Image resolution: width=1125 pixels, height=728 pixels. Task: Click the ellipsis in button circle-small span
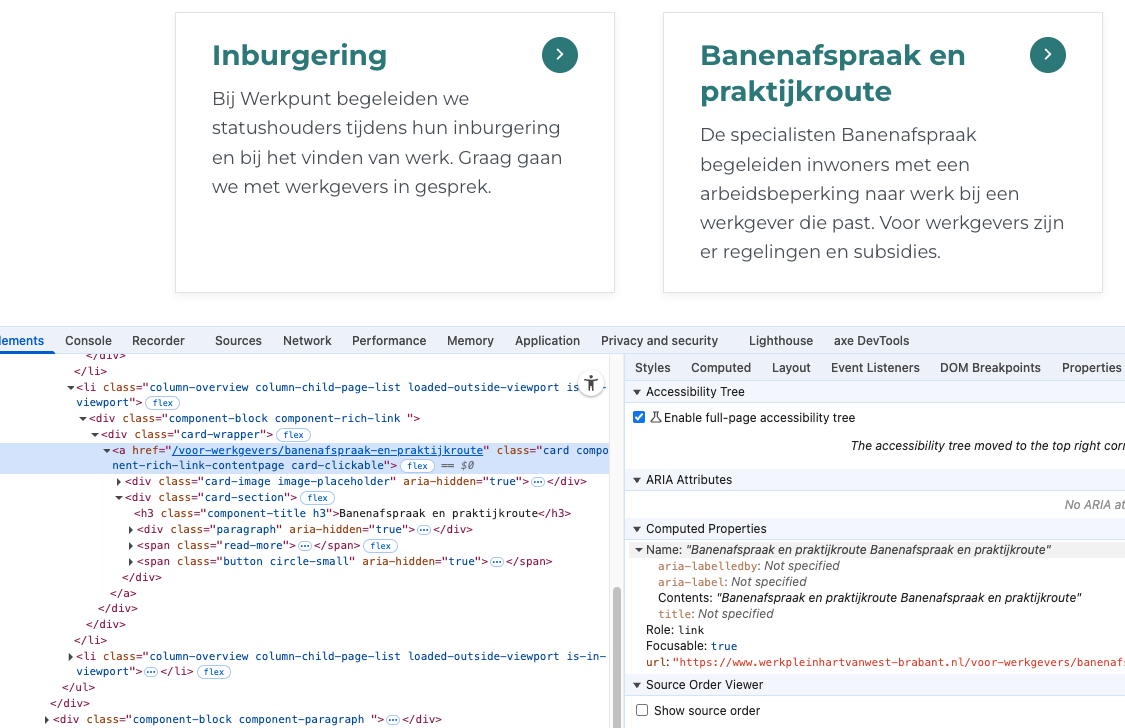497,562
